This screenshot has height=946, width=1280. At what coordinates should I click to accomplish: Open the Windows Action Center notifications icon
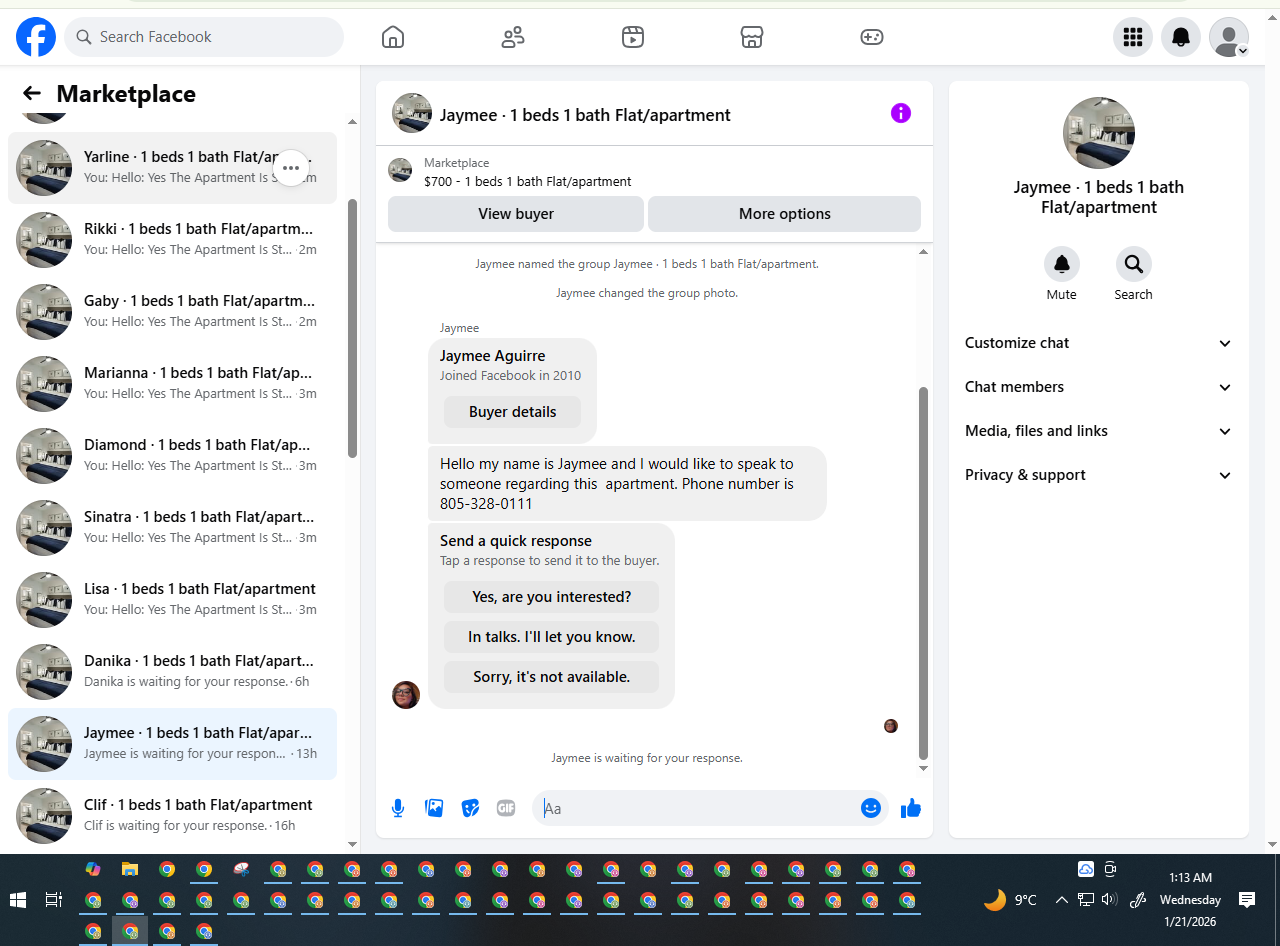[1247, 900]
